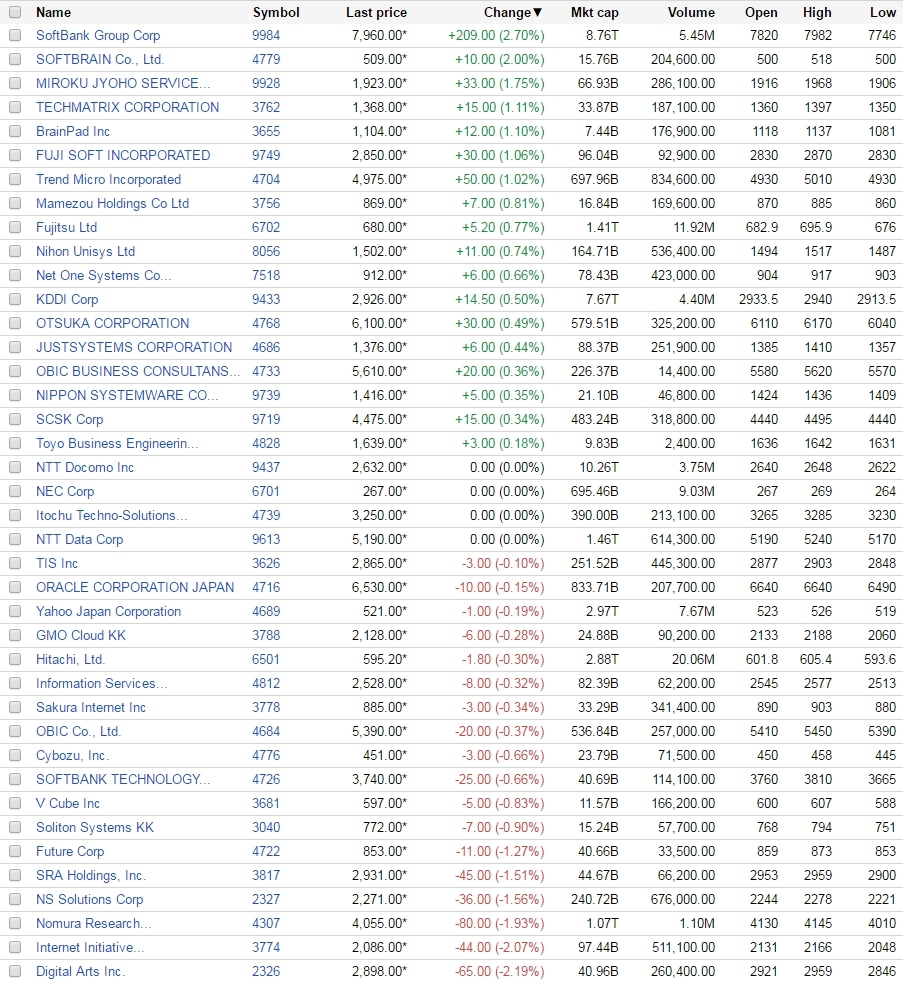The image size is (903, 983).
Task: Sort by the Symbol column header
Action: pyautogui.click(x=276, y=13)
